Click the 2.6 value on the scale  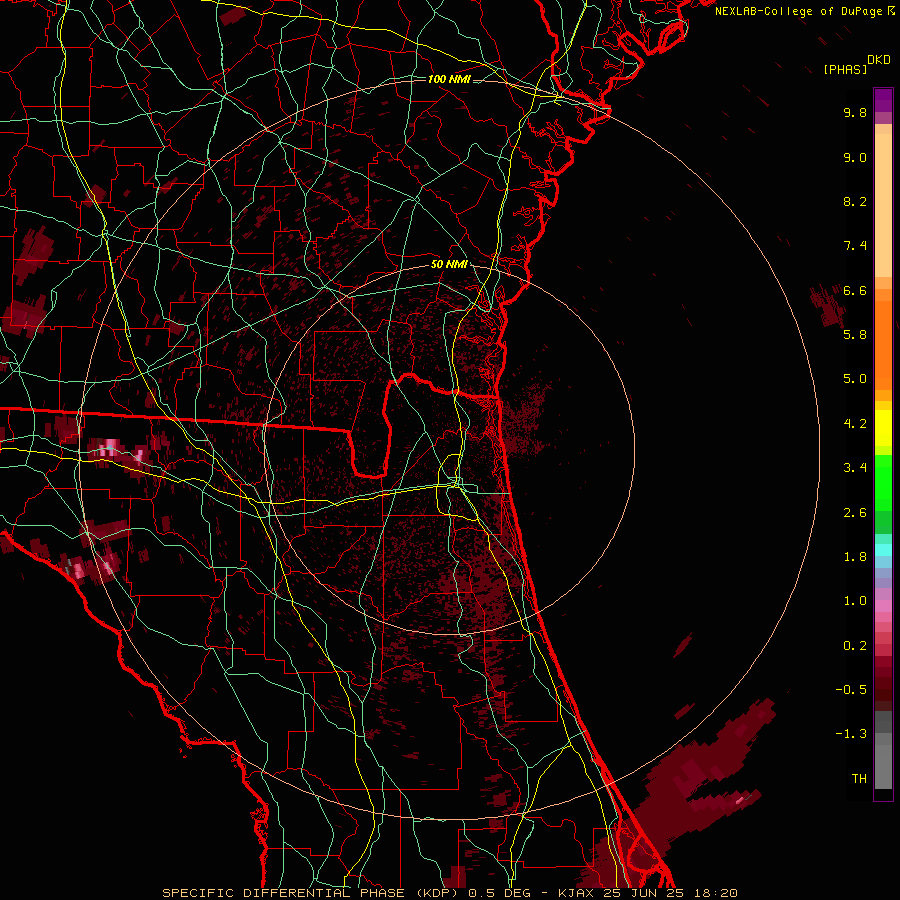coord(855,513)
